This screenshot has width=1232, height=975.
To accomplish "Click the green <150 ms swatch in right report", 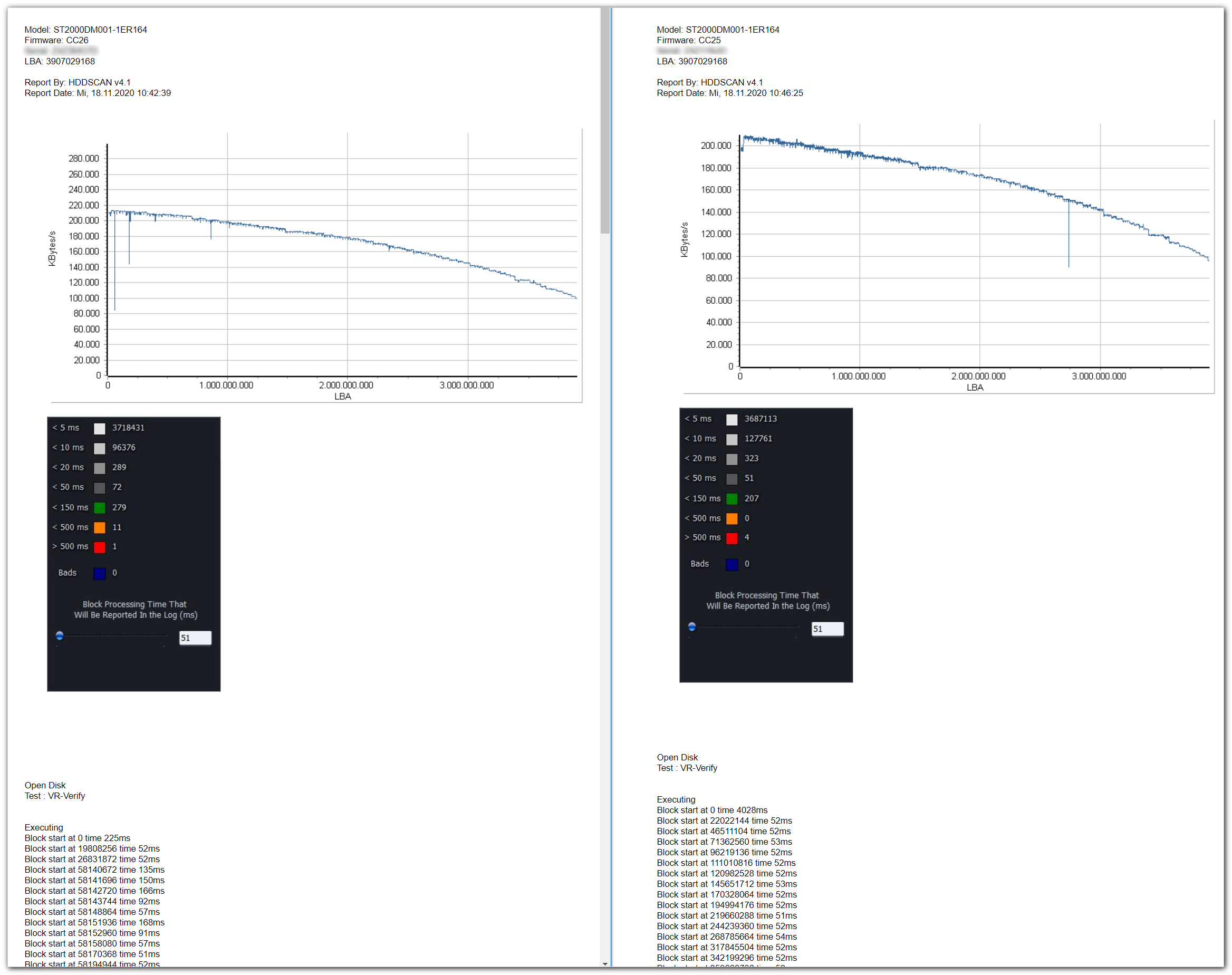I will [x=731, y=498].
